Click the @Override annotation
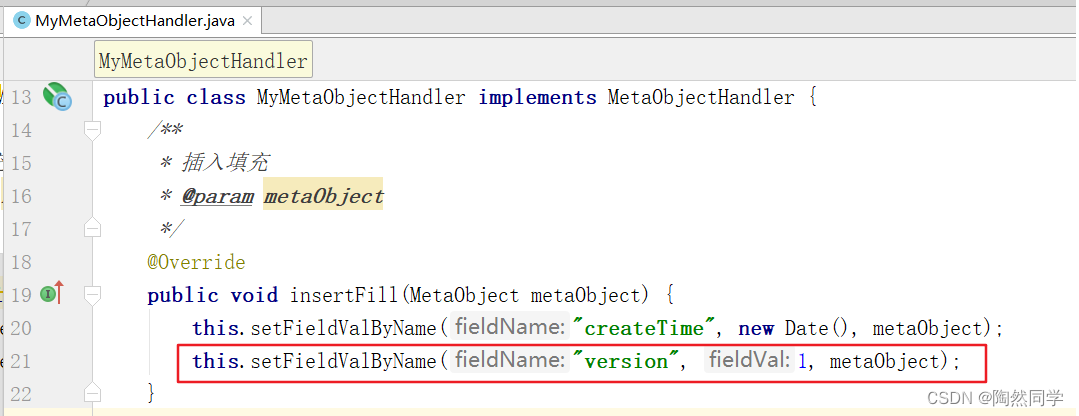 pyautogui.click(x=195, y=262)
